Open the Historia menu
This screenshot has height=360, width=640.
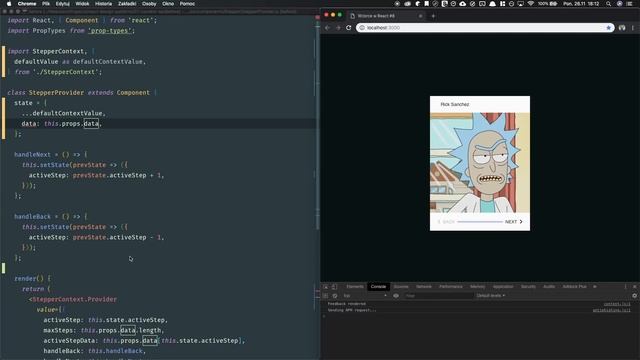[x=103, y=4]
